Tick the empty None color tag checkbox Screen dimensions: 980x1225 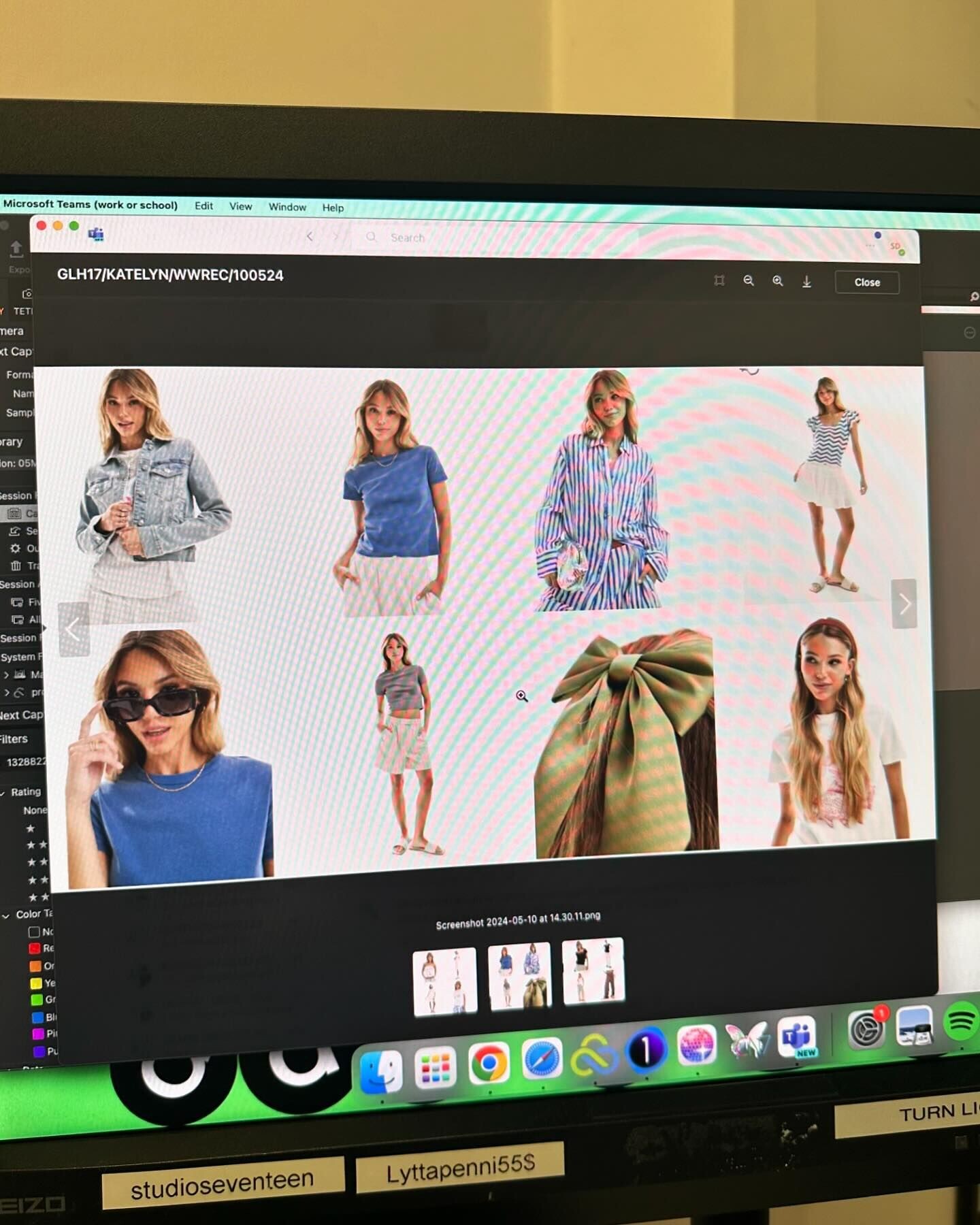click(x=34, y=932)
